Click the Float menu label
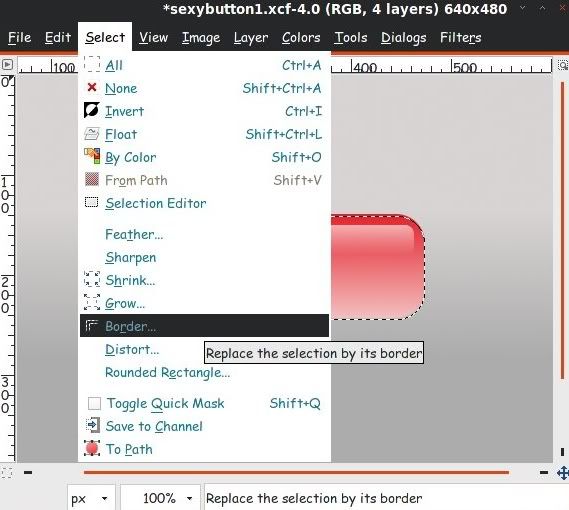The height and width of the screenshot is (510, 569). click(x=121, y=134)
